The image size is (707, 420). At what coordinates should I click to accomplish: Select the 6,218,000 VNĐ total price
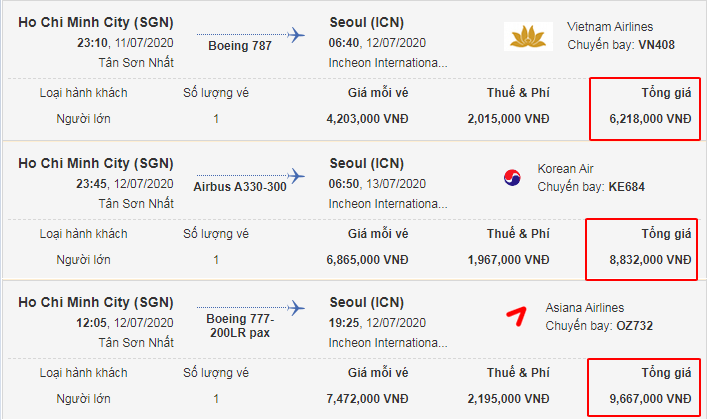650,118
